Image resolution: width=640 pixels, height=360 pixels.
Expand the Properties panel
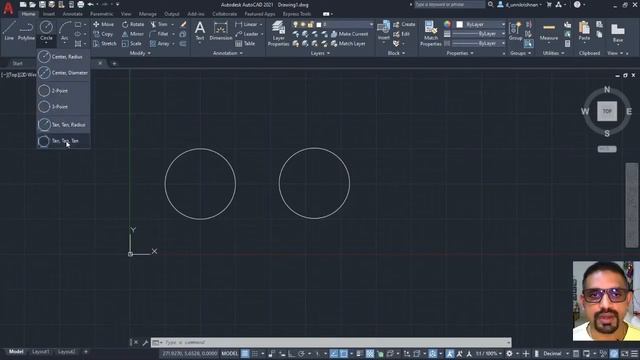pyautogui.click(x=460, y=53)
